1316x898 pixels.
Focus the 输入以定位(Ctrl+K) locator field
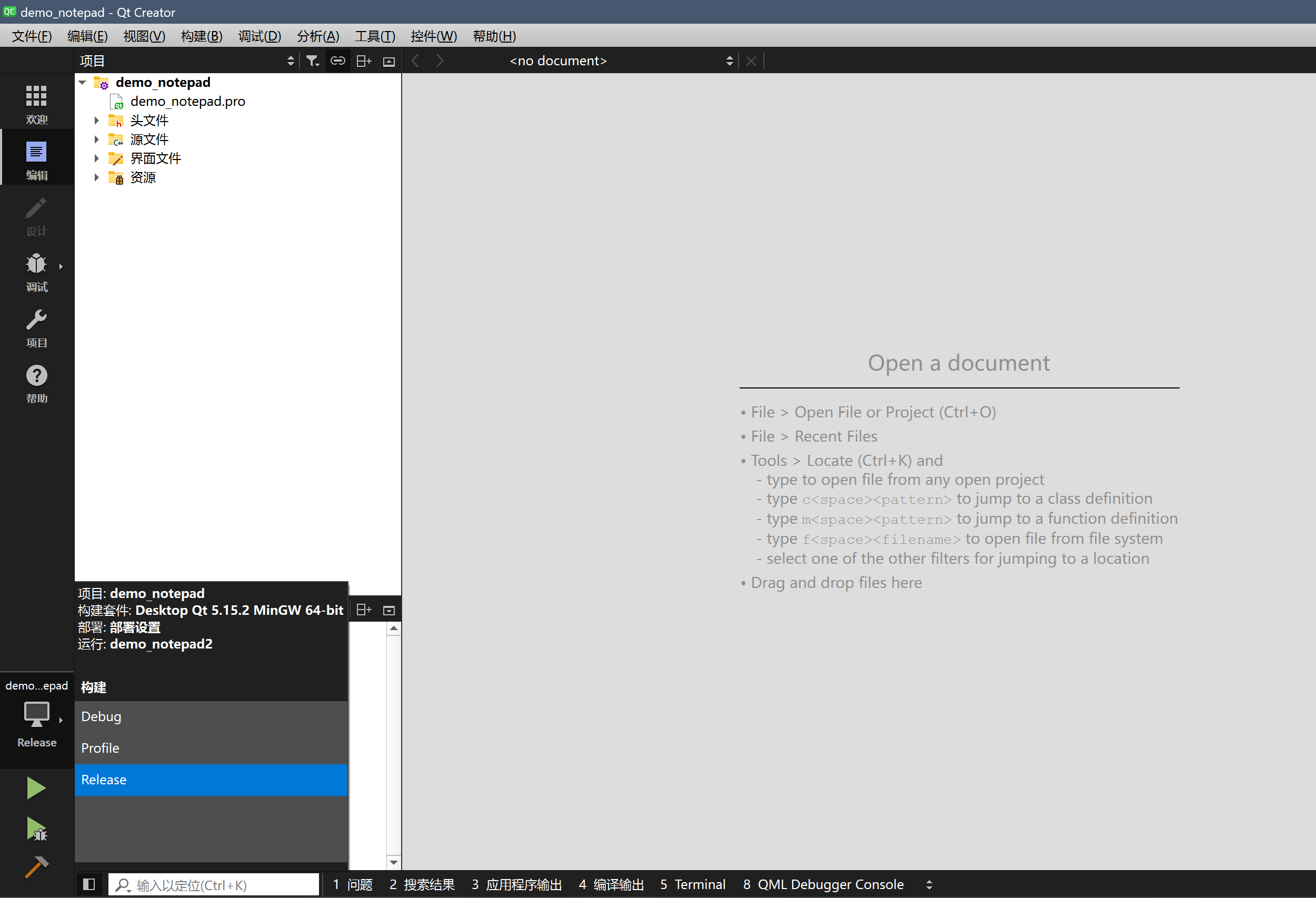[x=214, y=884]
